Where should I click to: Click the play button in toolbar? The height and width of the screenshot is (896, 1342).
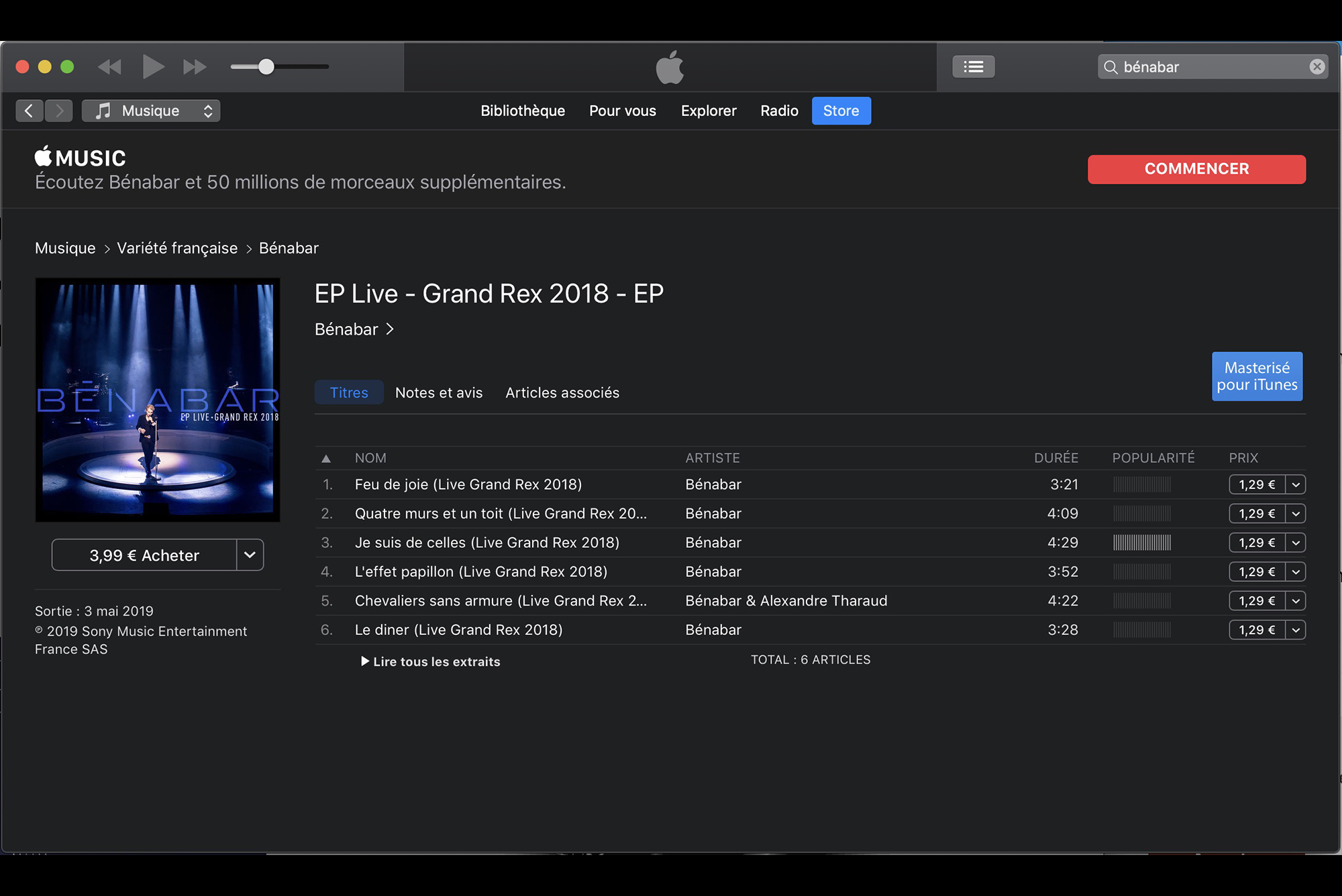[153, 66]
